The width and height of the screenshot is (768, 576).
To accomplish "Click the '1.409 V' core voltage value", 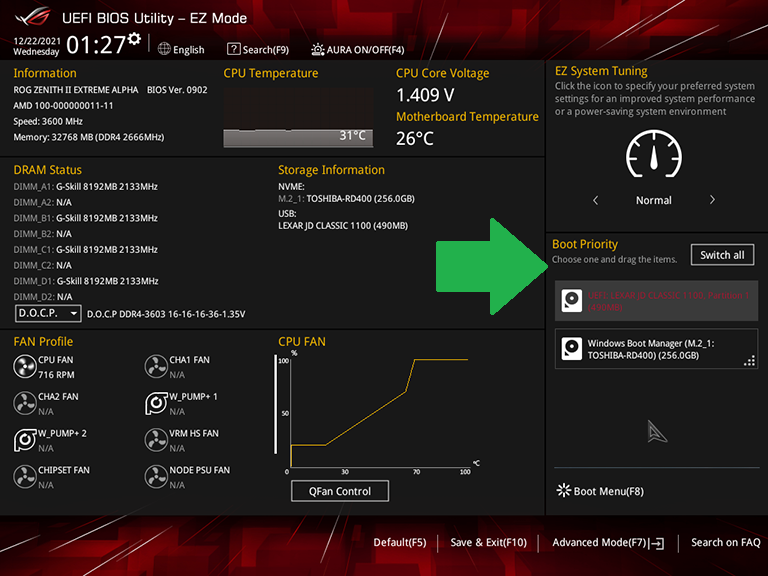I will pyautogui.click(x=425, y=95).
